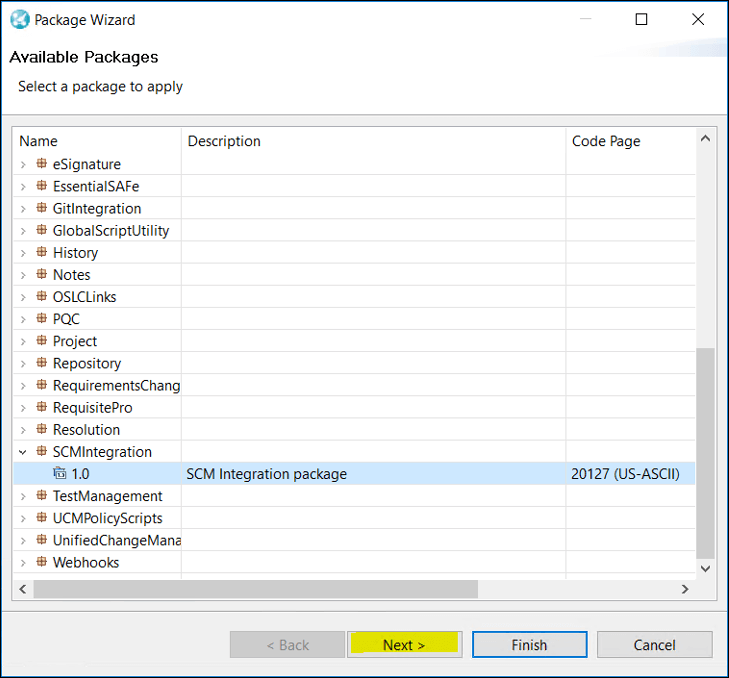
Task: Expand the UCMPolicyScripts tree node
Action: pyautogui.click(x=23, y=519)
